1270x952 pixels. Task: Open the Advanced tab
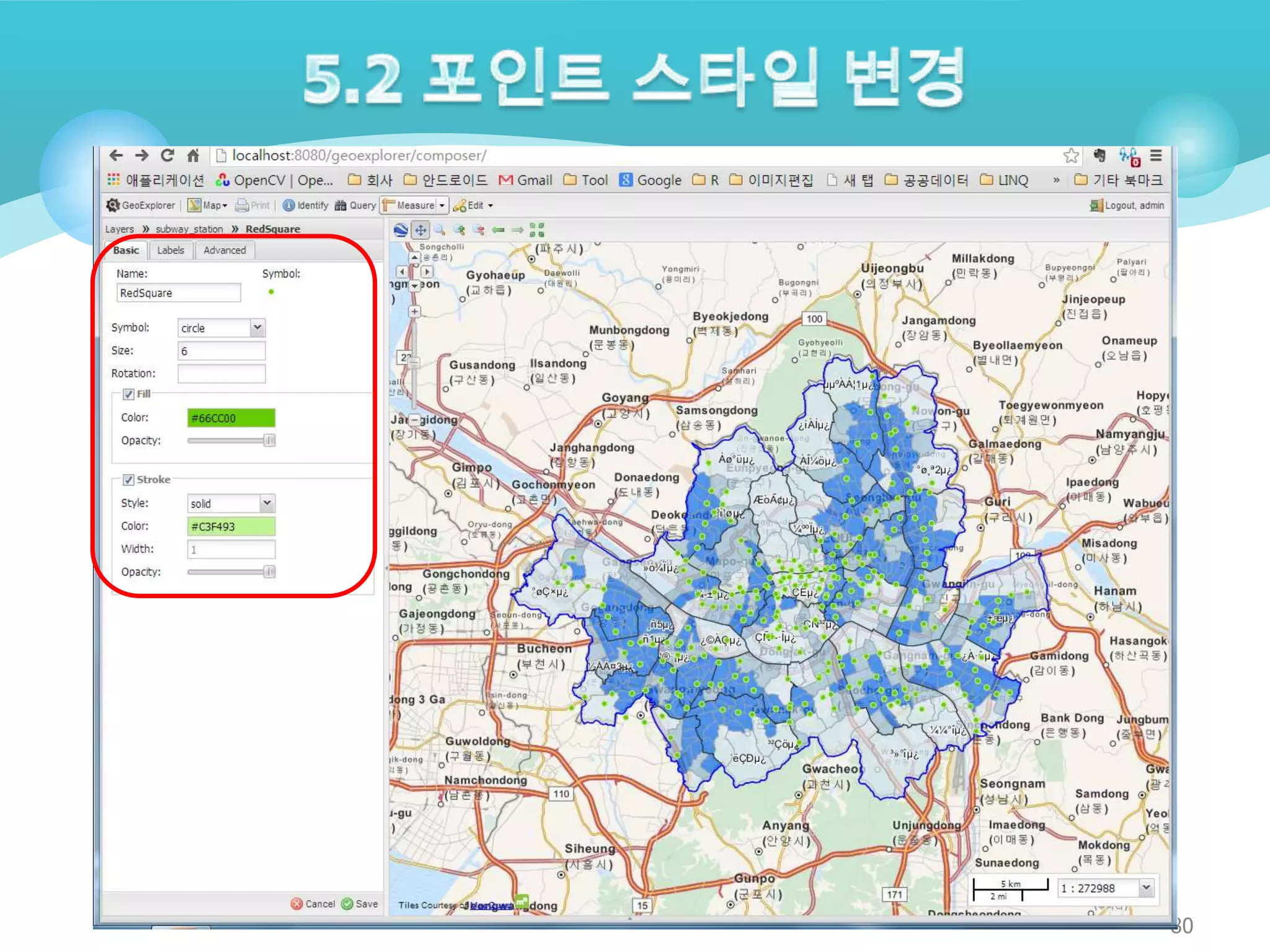[x=224, y=250]
